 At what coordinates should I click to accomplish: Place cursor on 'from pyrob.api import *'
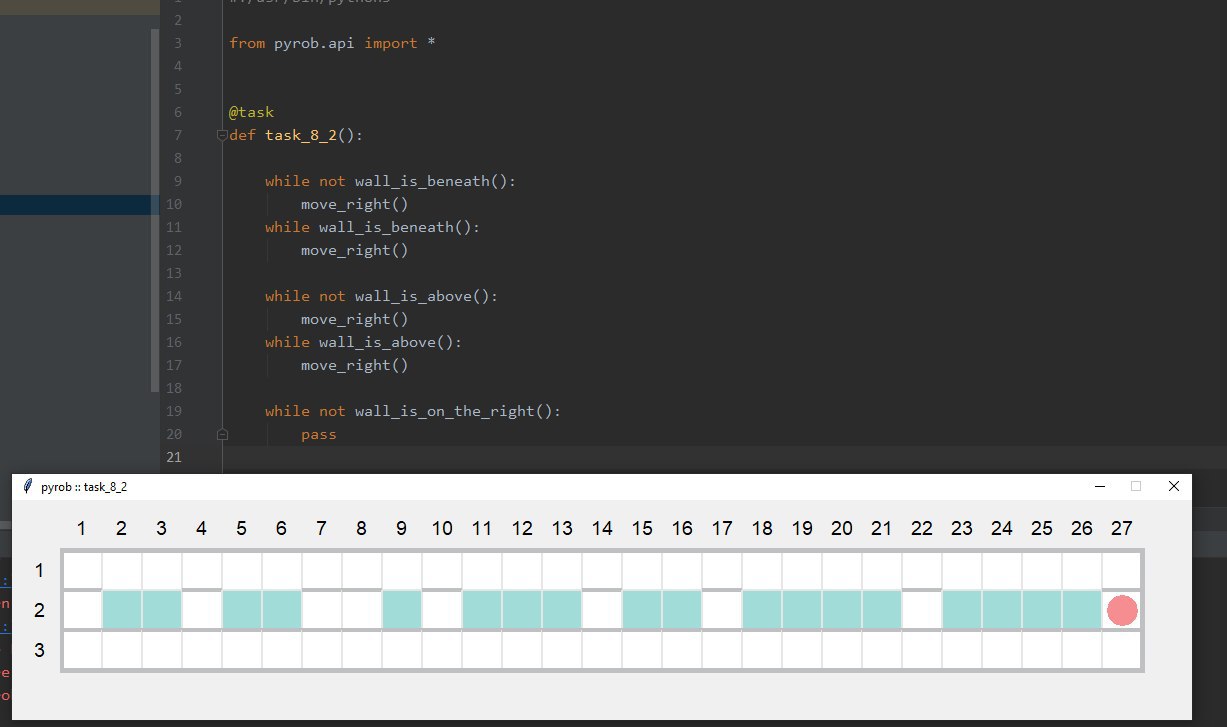332,43
